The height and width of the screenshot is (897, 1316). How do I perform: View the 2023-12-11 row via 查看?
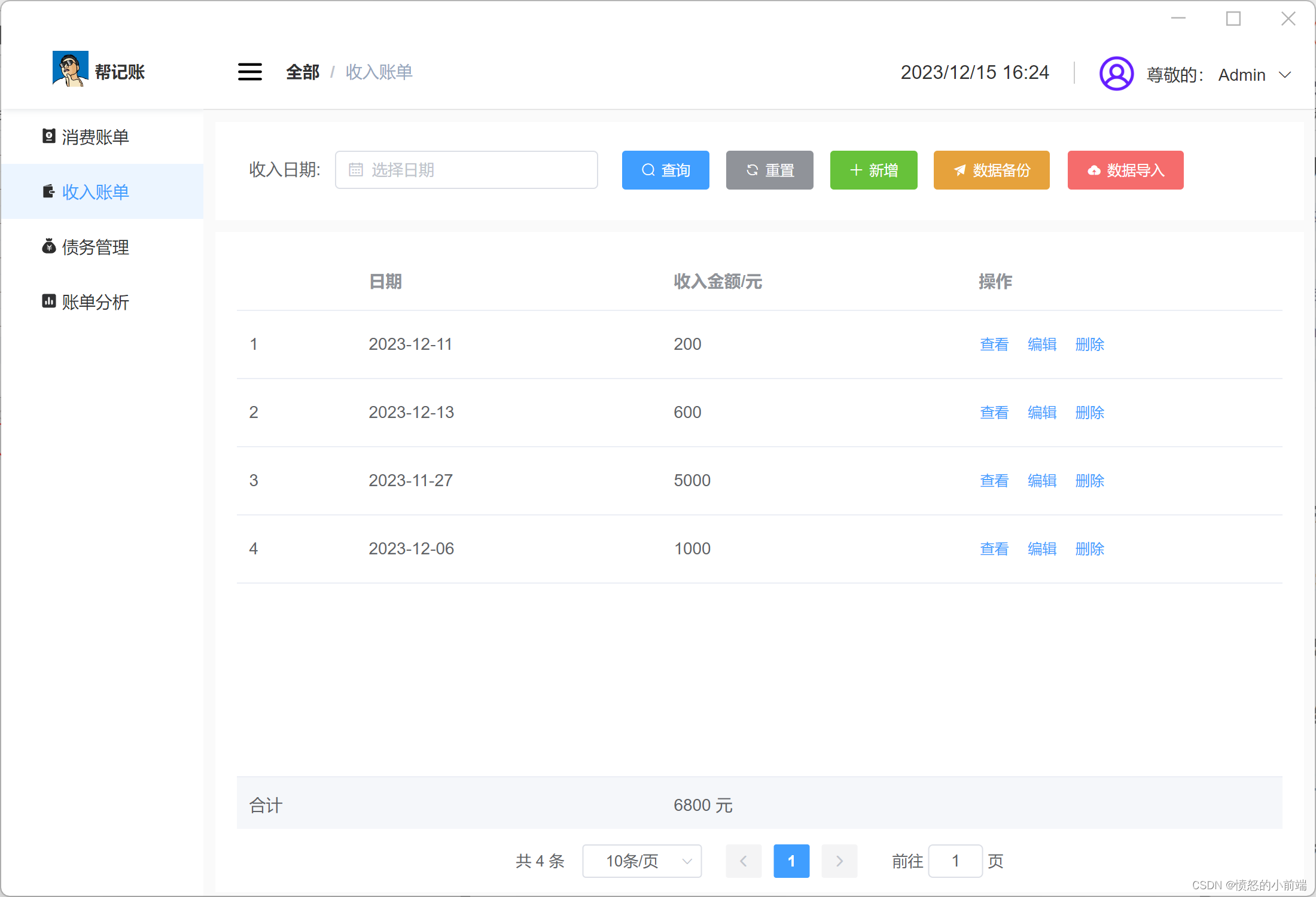994,344
